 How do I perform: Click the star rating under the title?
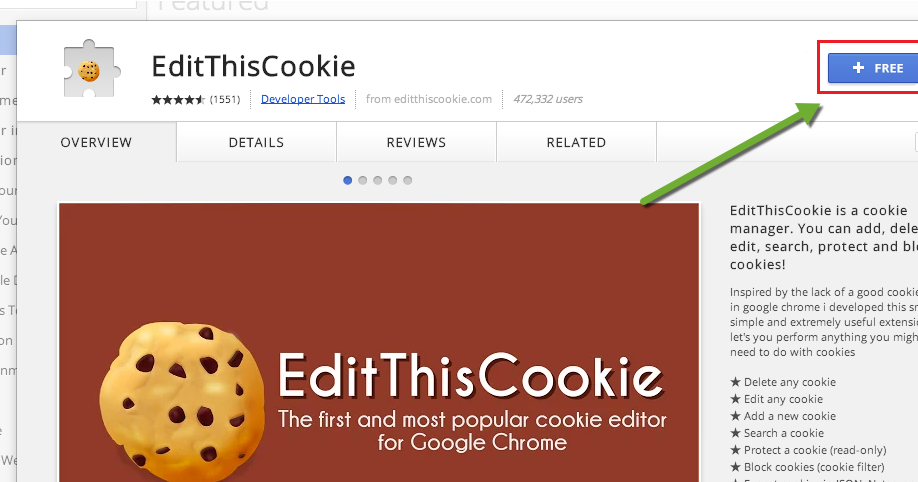pos(178,100)
